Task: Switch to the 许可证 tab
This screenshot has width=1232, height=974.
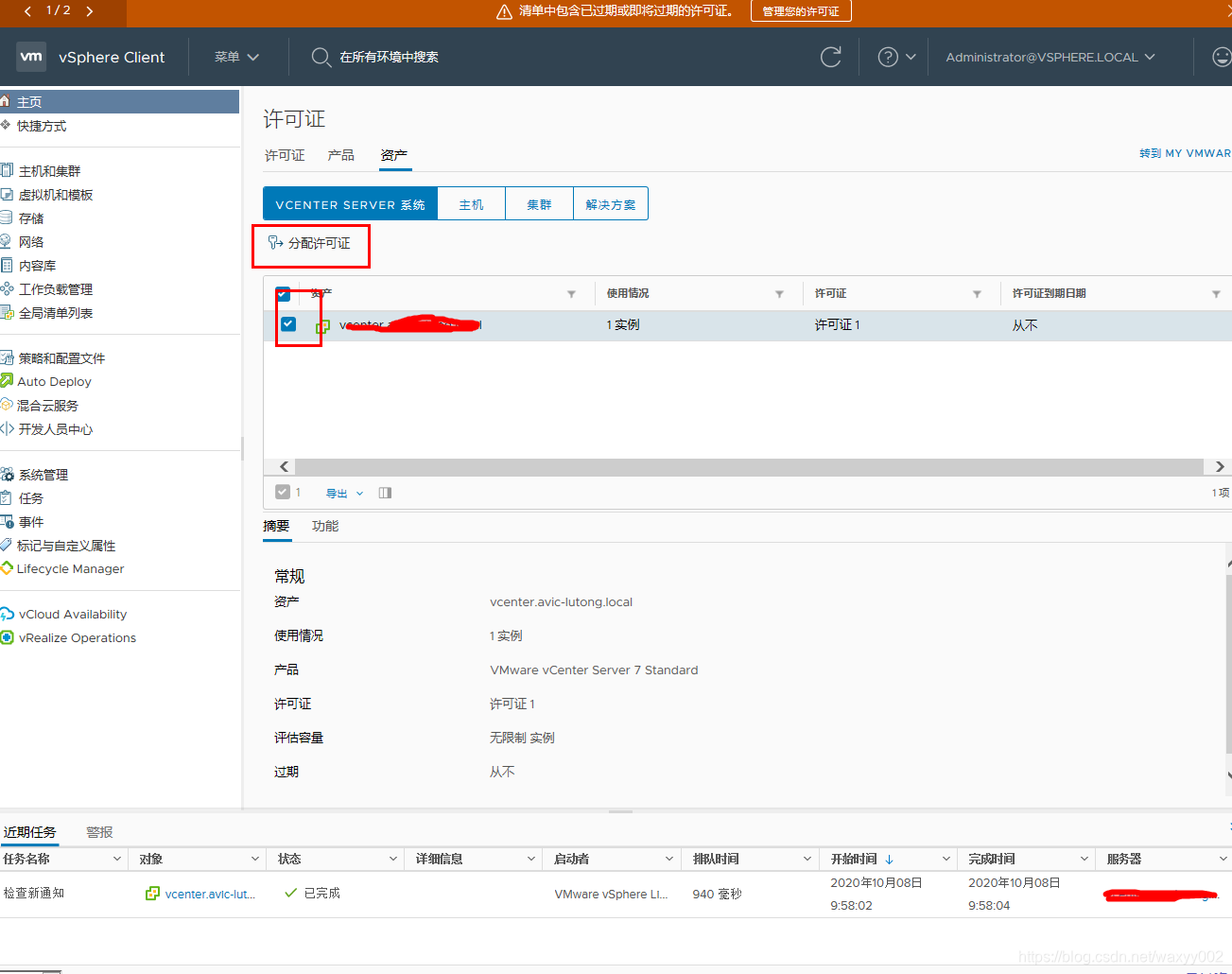Action: tap(285, 155)
